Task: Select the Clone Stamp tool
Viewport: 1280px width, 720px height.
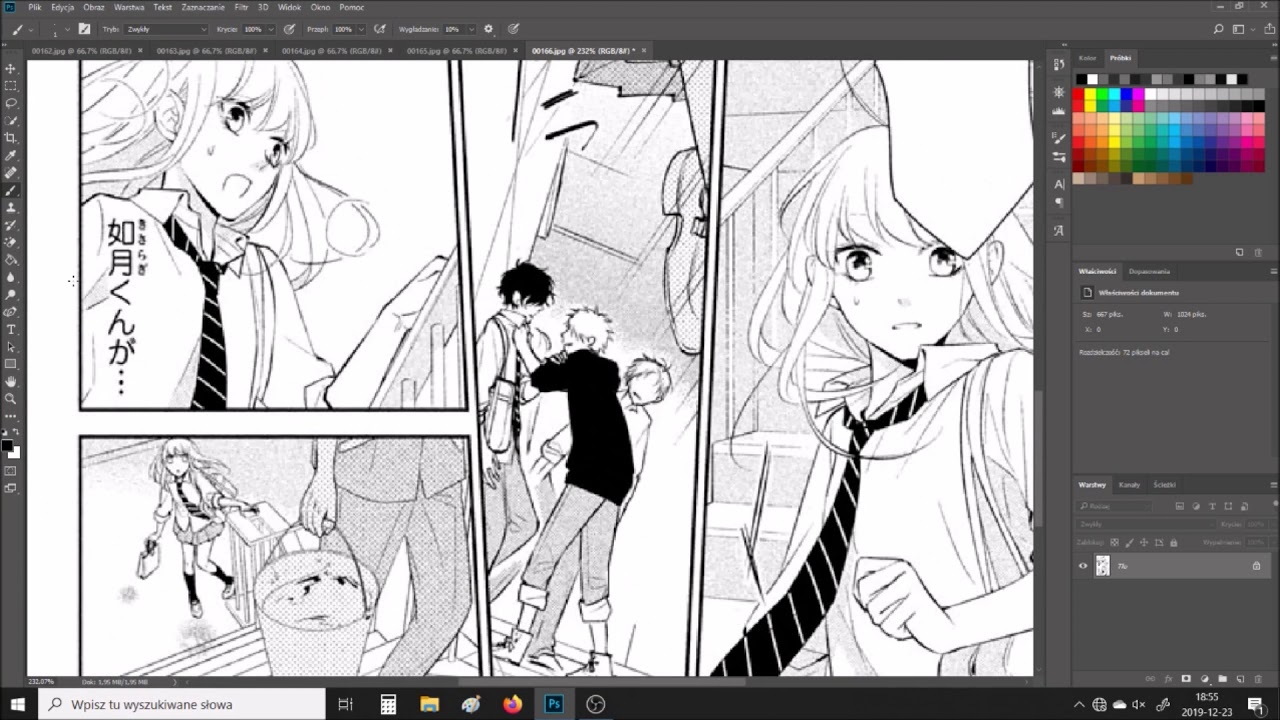Action: coord(11,207)
